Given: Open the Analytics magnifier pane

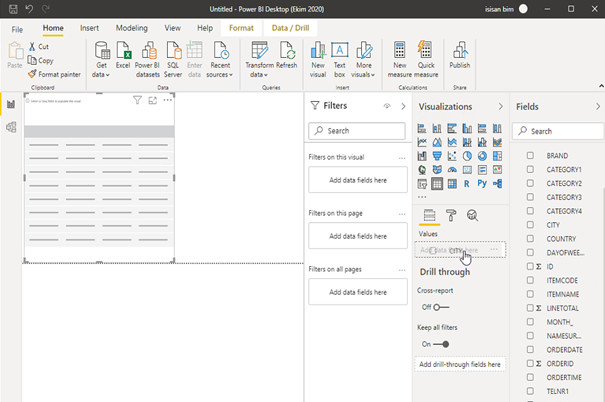Looking at the screenshot, I should [472, 215].
